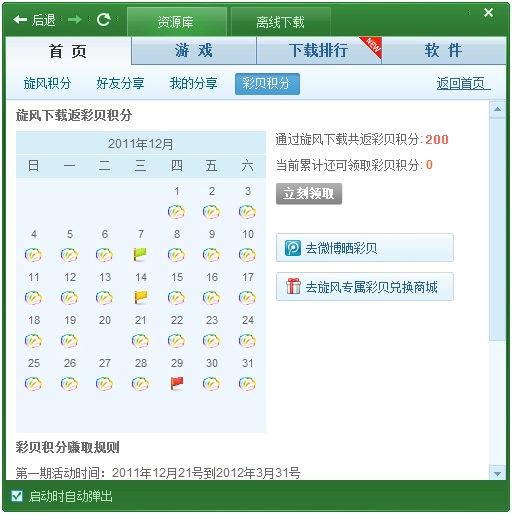Open the 首页 tab
Image resolution: width=512 pixels, height=514 pixels.
(x=68, y=51)
